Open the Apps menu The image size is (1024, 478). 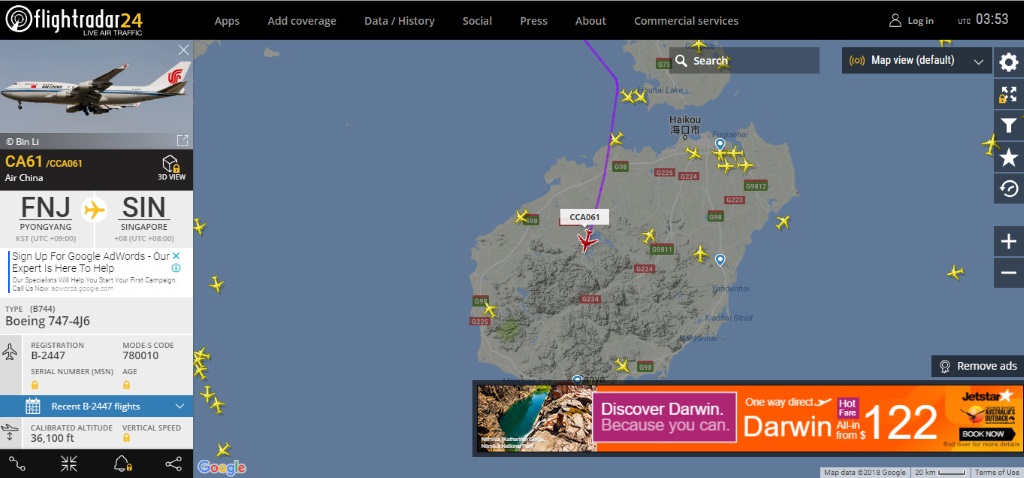227,21
